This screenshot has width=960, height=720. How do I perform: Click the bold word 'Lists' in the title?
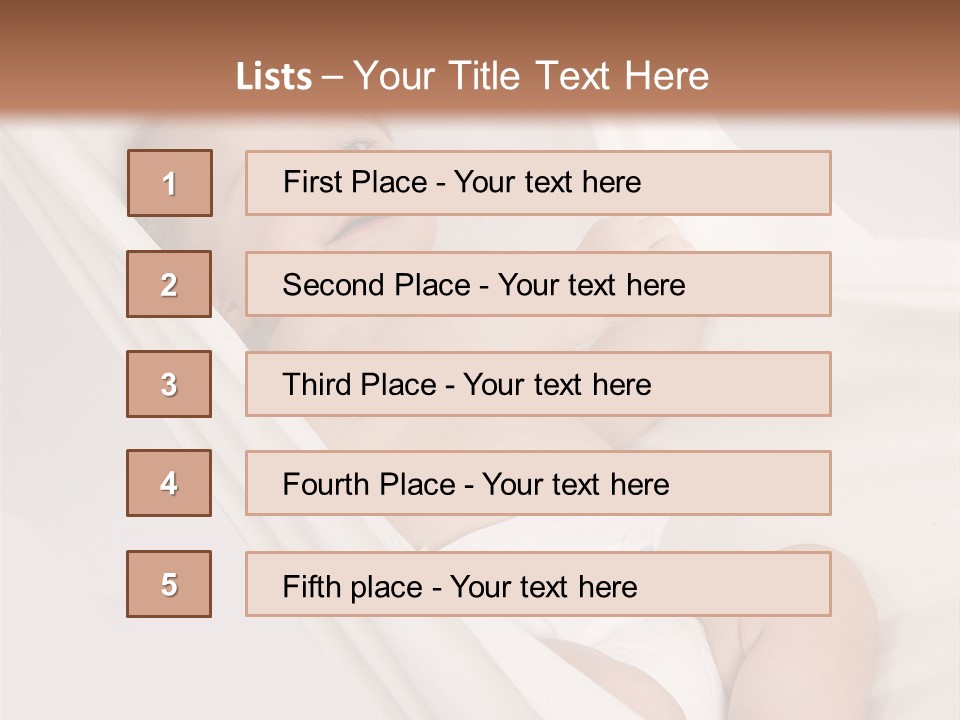point(274,77)
